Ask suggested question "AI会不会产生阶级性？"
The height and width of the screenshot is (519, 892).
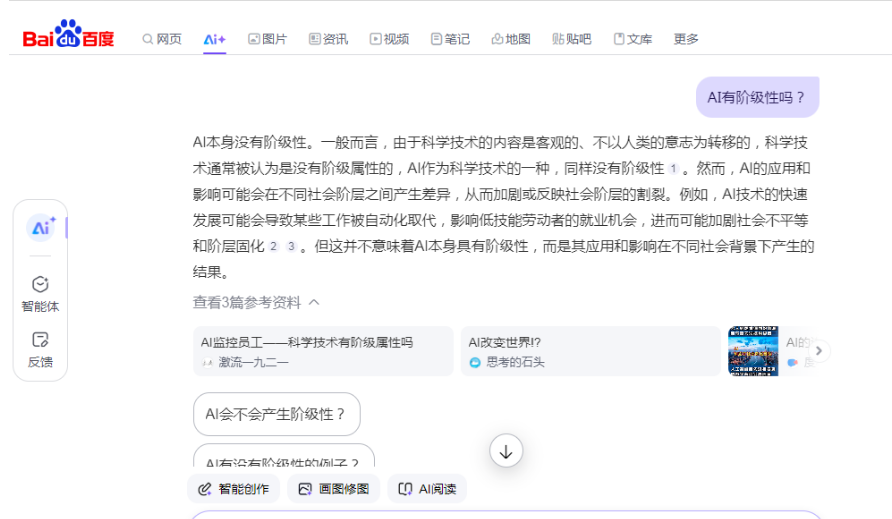(x=276, y=414)
